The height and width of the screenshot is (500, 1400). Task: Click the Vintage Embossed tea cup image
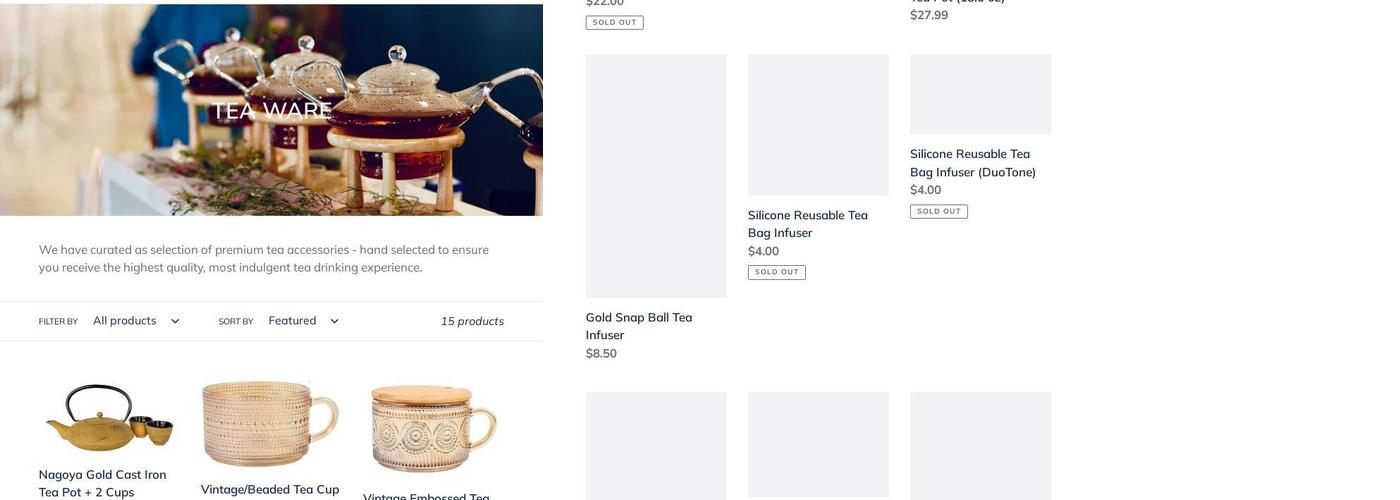pos(431,428)
